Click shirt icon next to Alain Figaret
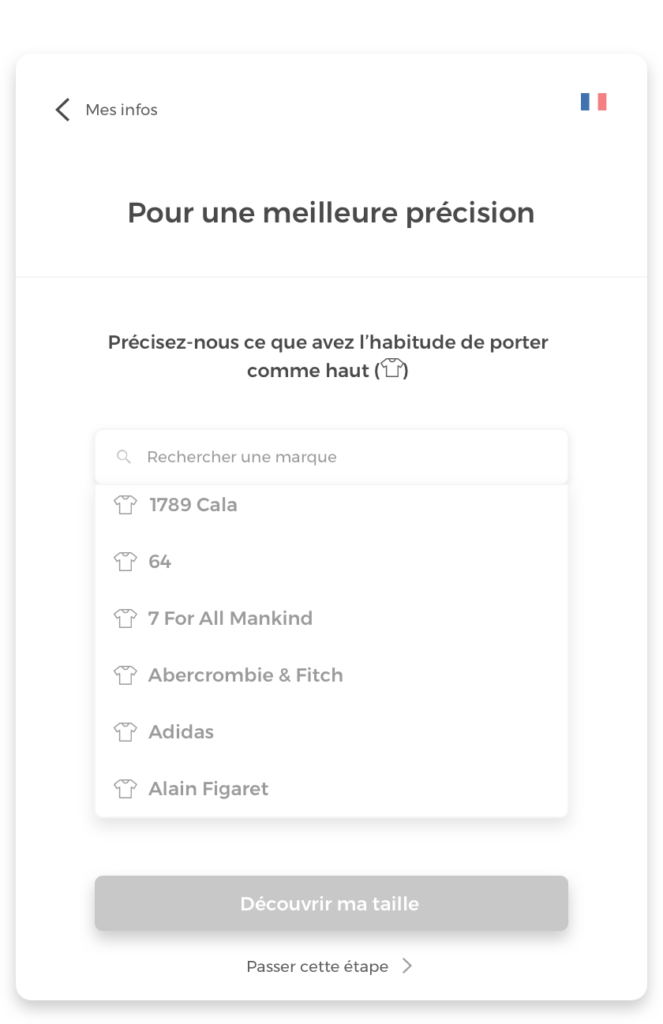Viewport: 663px width, 1024px height. (125, 789)
